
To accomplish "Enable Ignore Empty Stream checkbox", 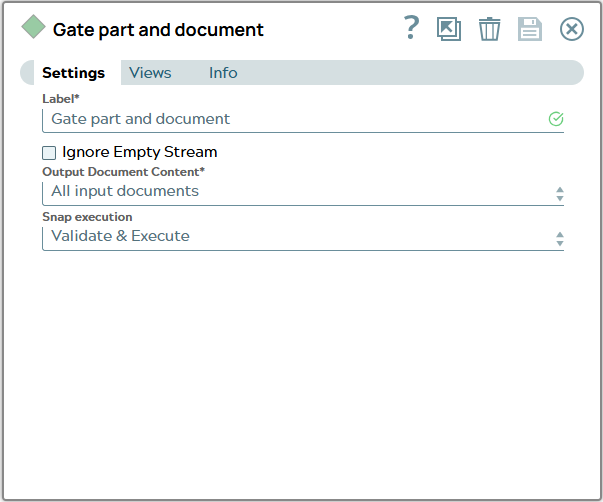I will pyautogui.click(x=49, y=153).
